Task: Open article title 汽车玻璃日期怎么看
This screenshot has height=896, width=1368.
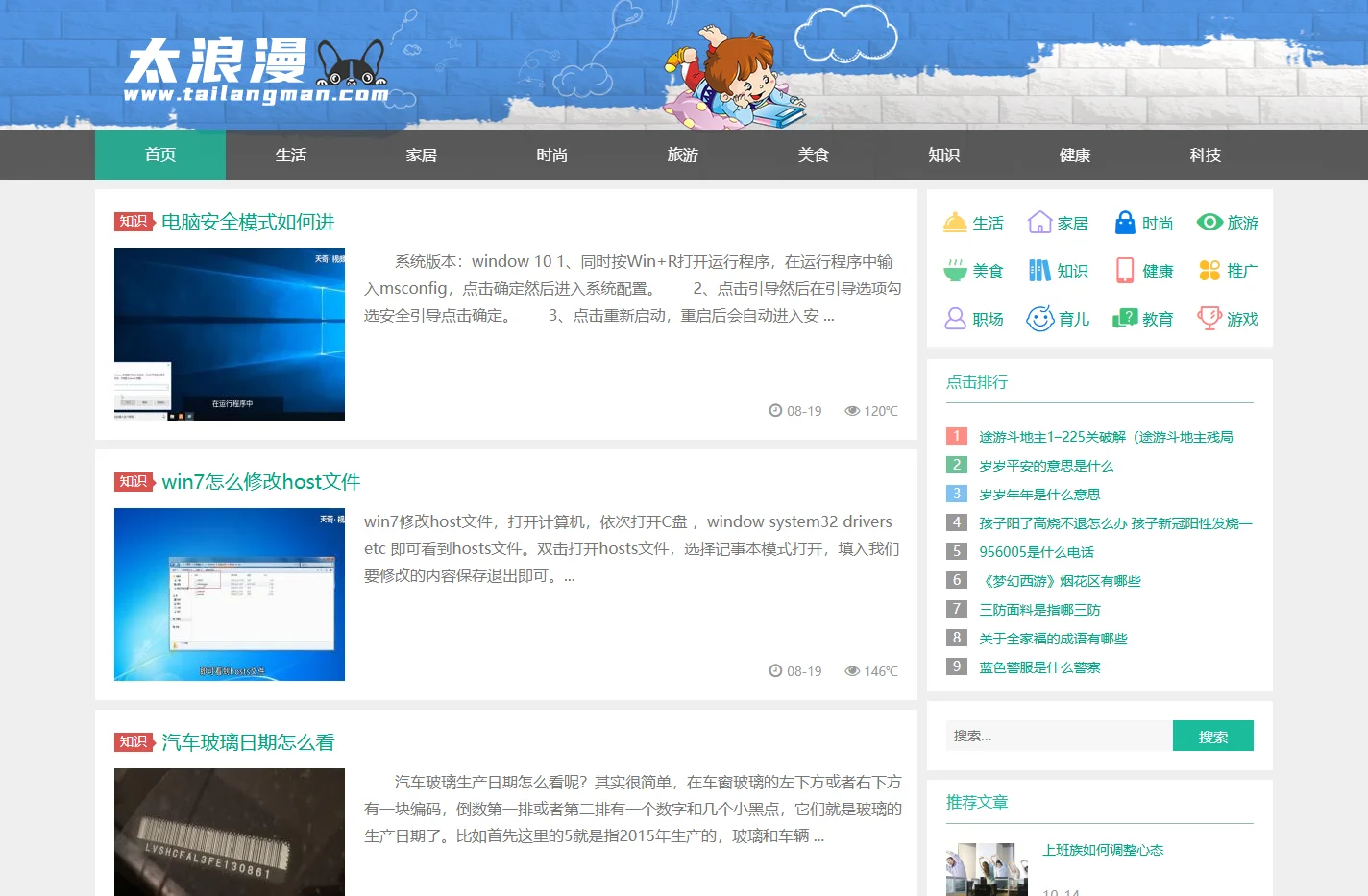Action: (248, 742)
